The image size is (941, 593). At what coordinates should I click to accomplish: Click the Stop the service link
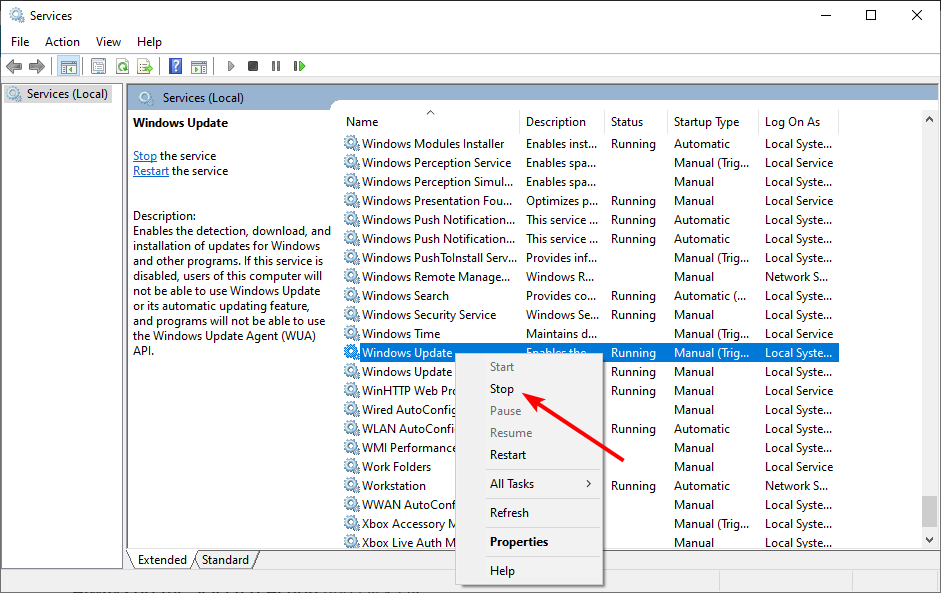[x=145, y=156]
